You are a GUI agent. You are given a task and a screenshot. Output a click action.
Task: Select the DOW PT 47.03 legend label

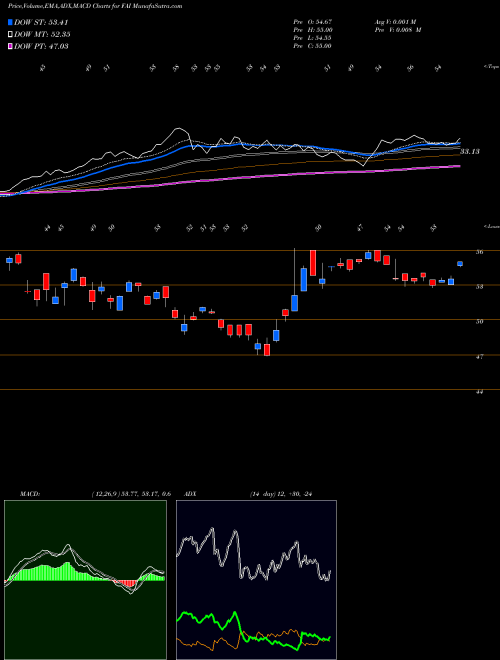point(41,46)
